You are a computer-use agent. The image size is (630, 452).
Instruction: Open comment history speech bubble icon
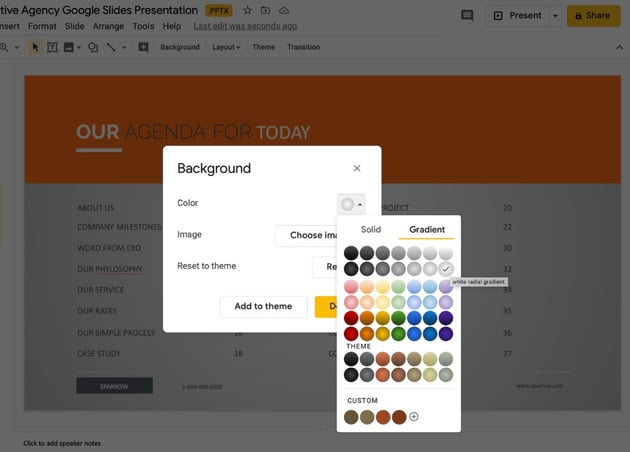467,16
